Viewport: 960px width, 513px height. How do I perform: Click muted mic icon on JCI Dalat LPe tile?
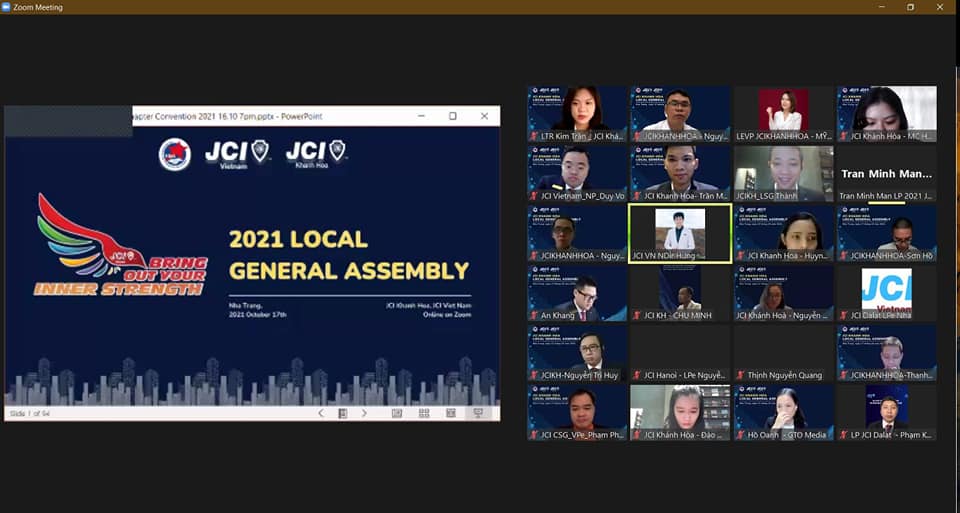click(844, 316)
